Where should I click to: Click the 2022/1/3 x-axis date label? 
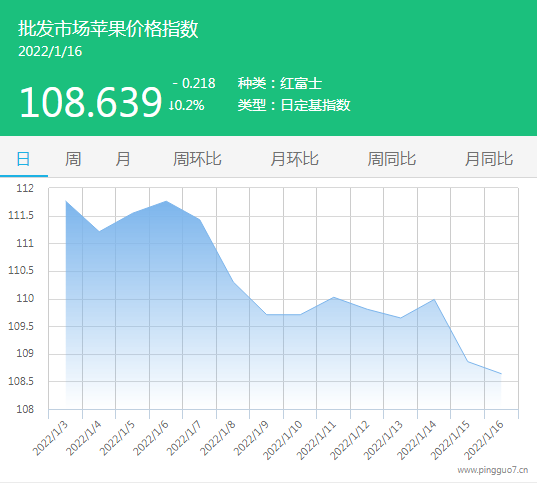51,438
